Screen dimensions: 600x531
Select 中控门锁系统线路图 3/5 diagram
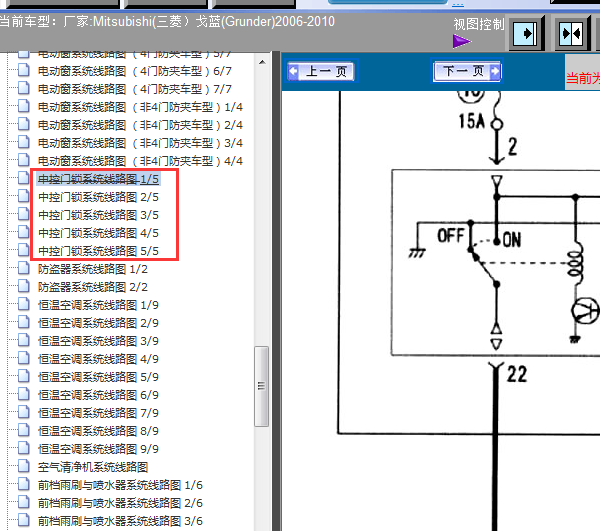pos(98,215)
